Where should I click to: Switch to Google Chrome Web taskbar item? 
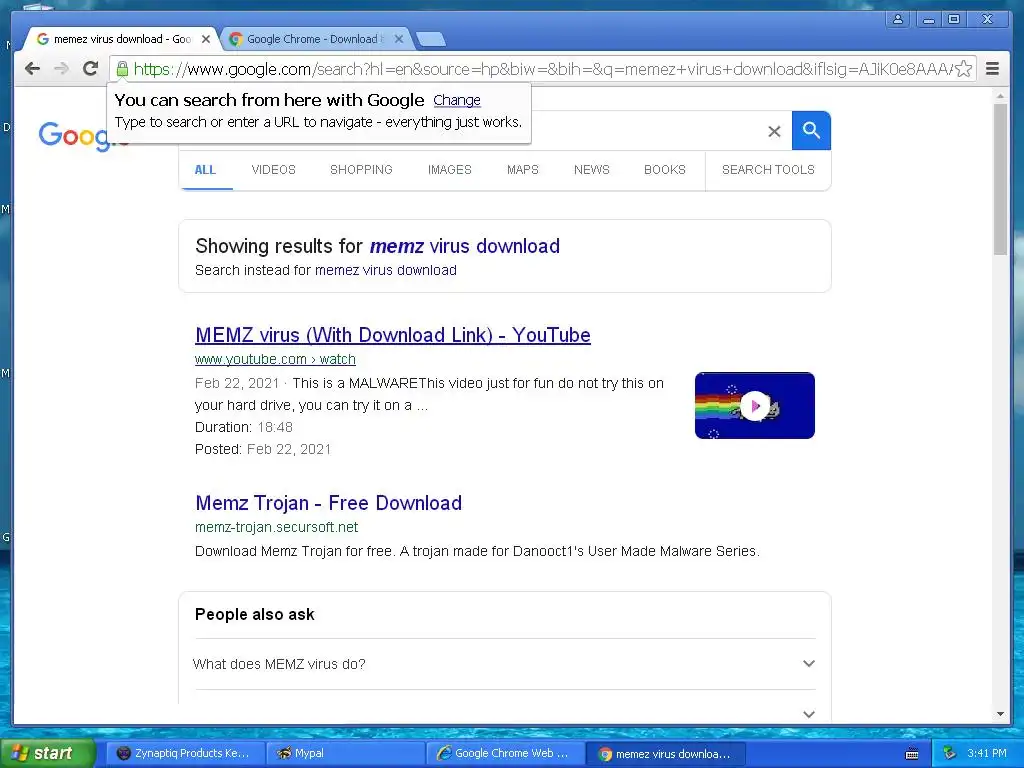click(x=505, y=753)
